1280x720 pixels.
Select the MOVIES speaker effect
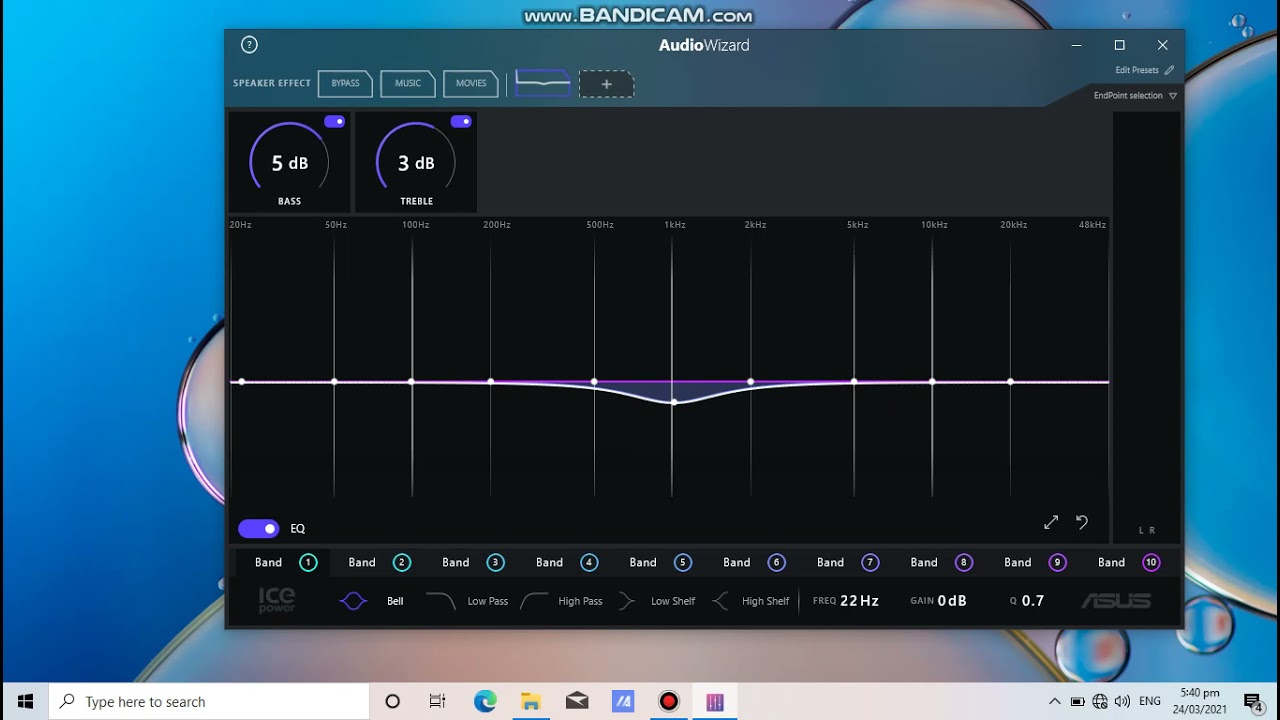click(471, 84)
